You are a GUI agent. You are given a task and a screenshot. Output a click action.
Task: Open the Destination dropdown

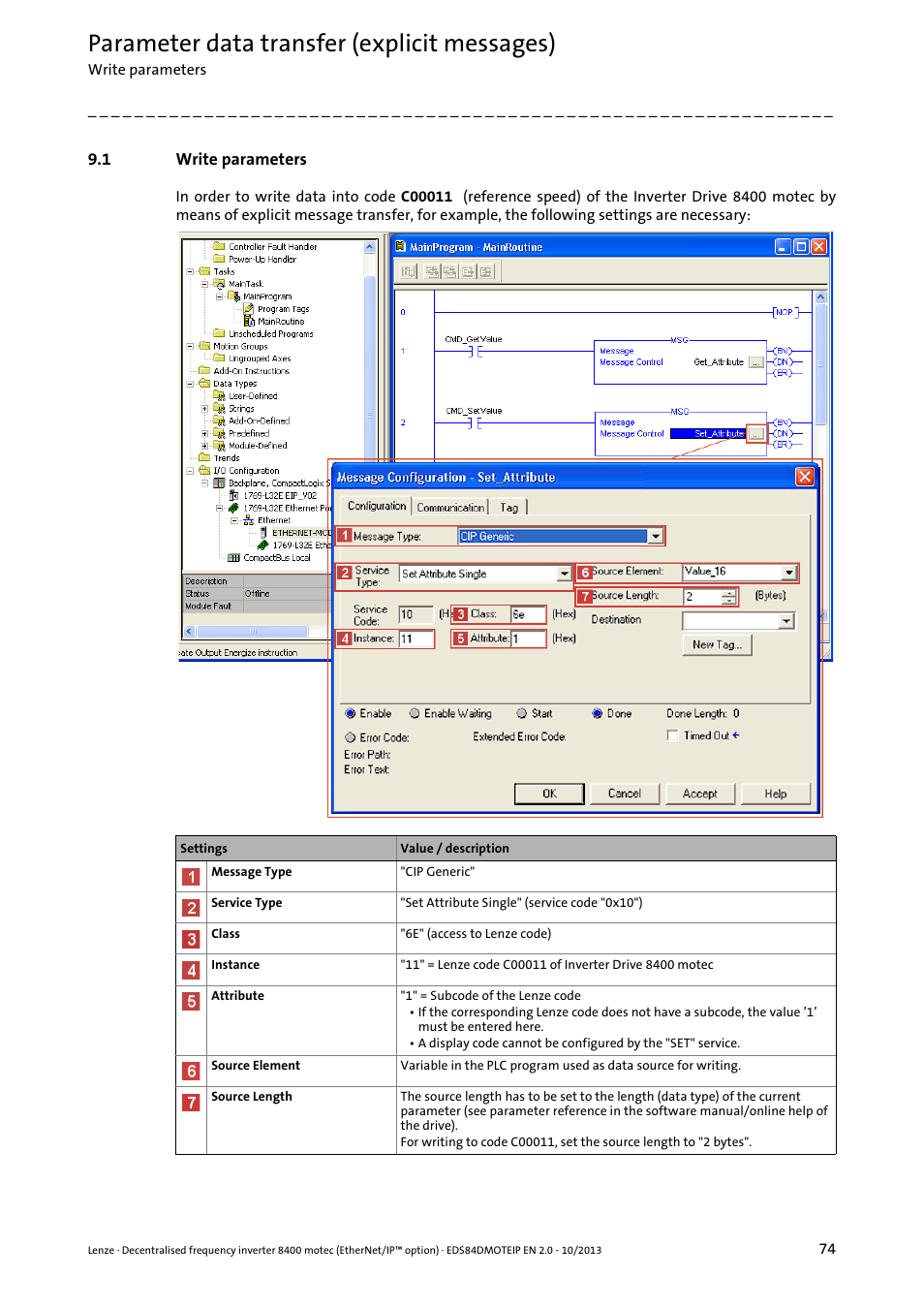coord(786,620)
